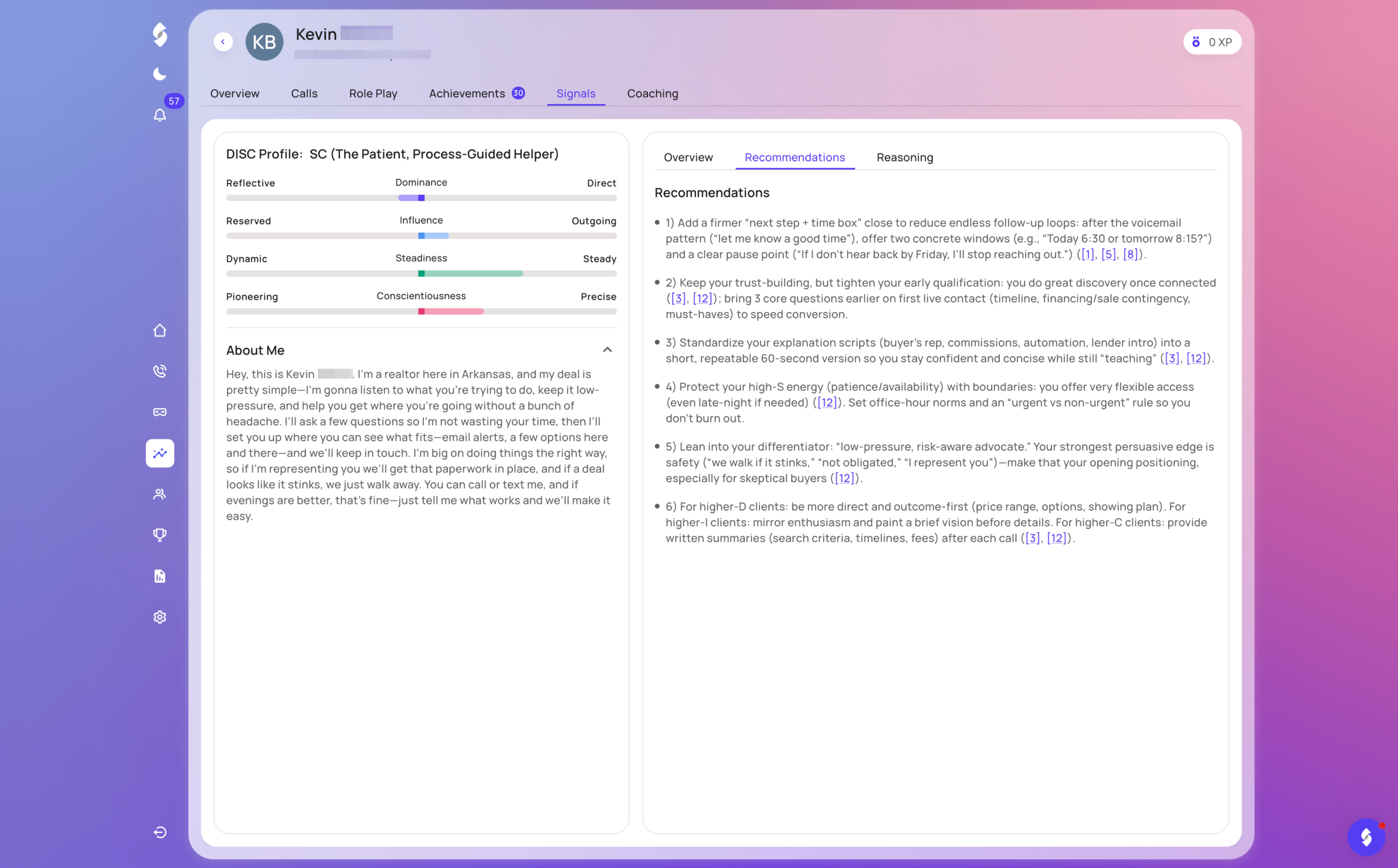Open the people Contacts icon in sidebar

(x=159, y=494)
